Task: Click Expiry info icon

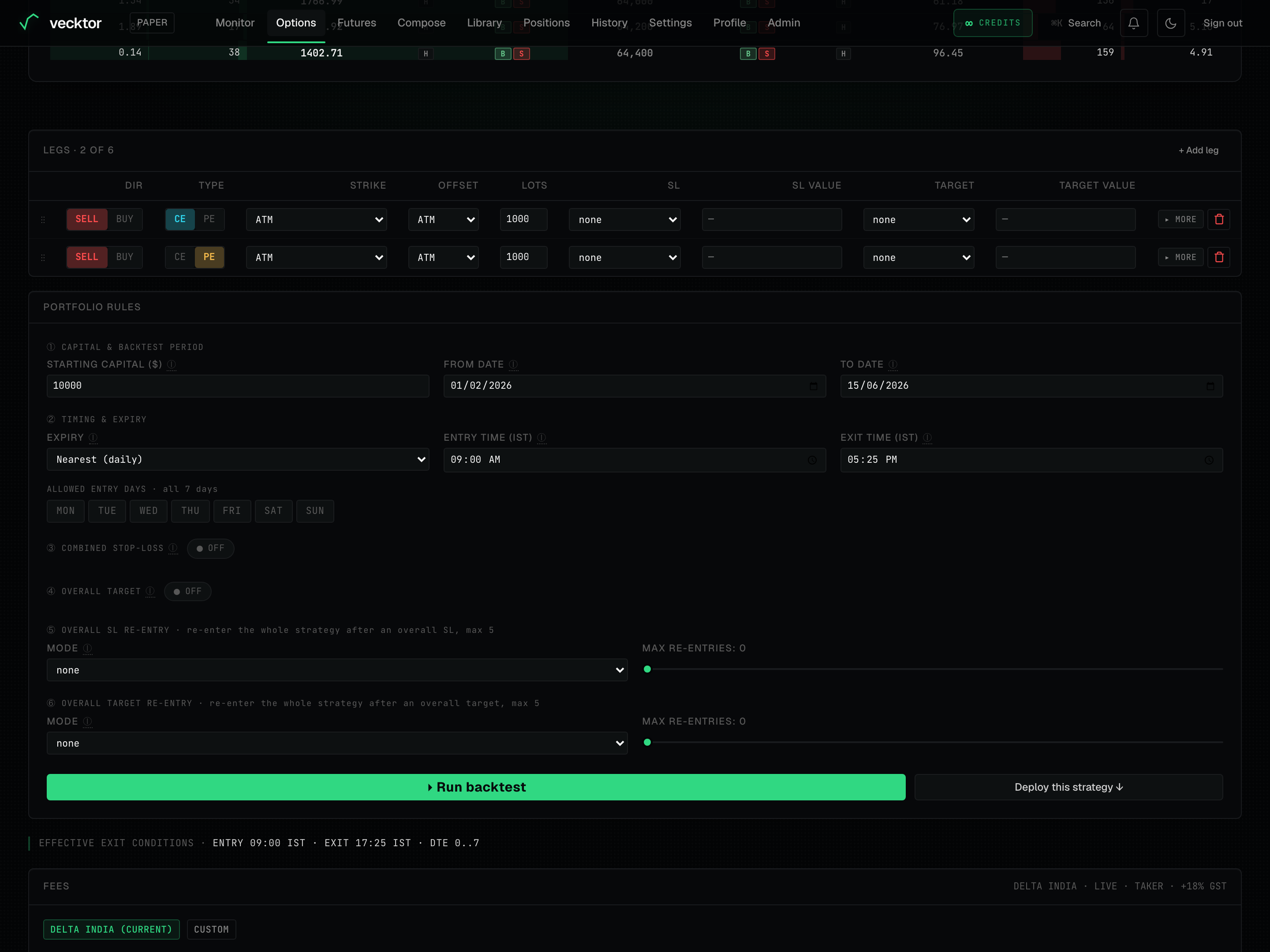Action: tap(93, 437)
